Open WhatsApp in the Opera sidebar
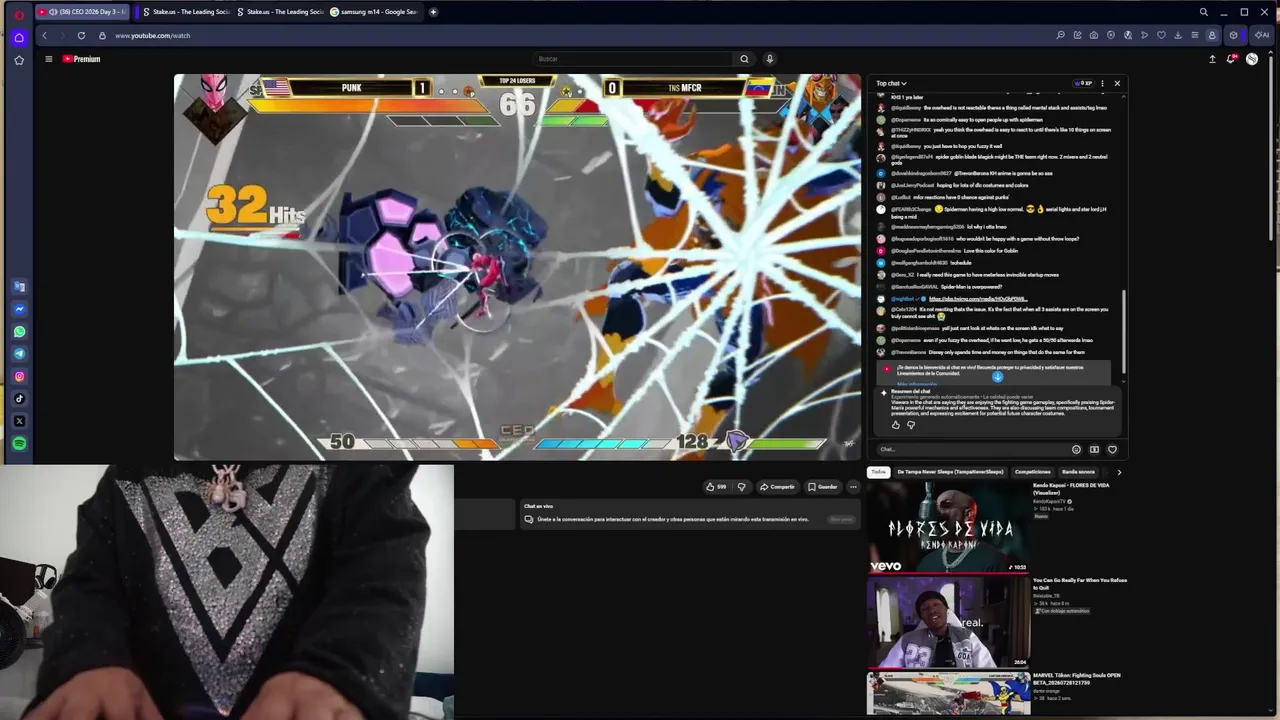This screenshot has height=720, width=1280. point(19,331)
